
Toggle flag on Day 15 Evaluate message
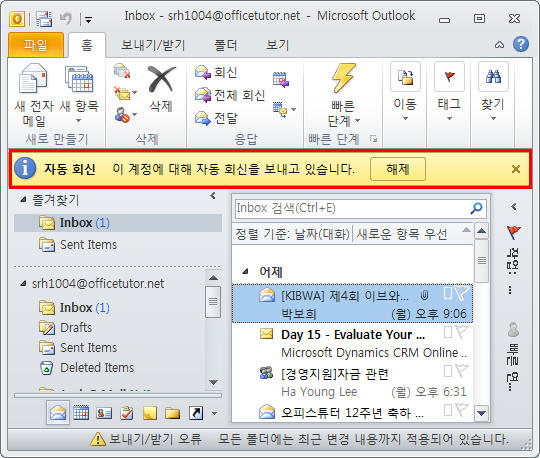point(461,332)
